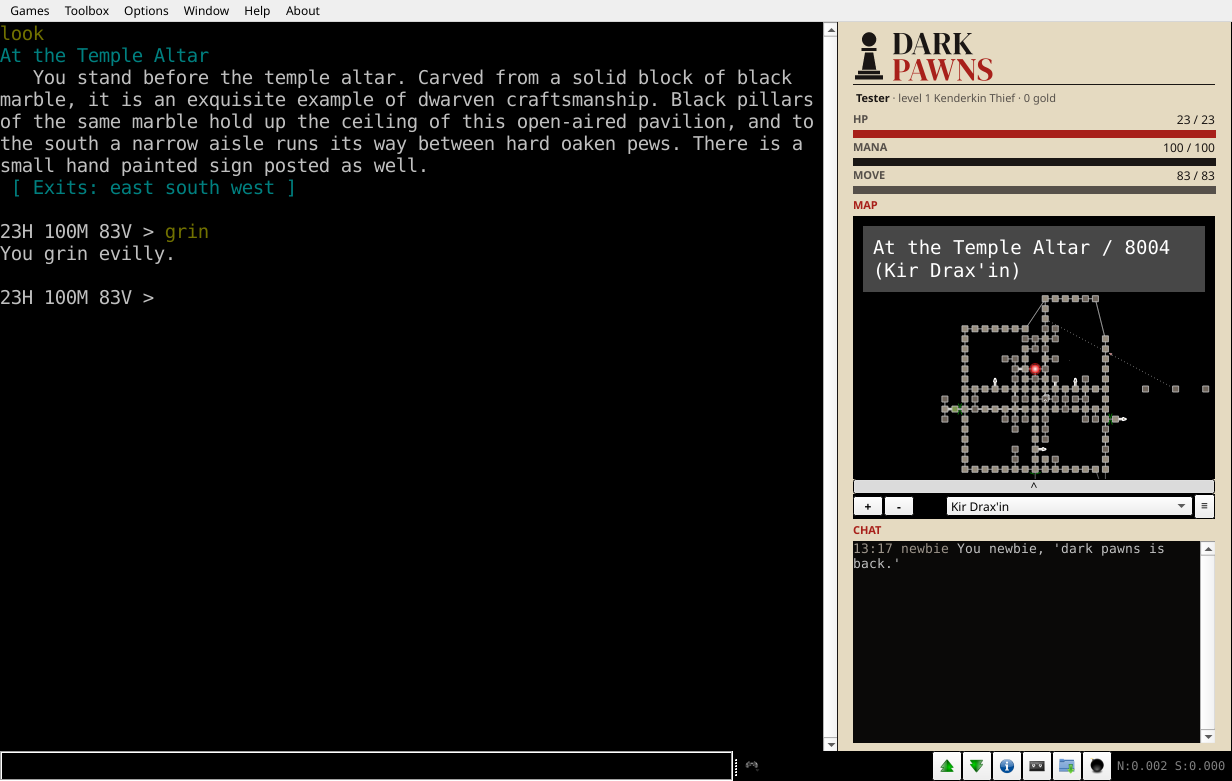Click the MANA progress bar

[x=1034, y=161]
